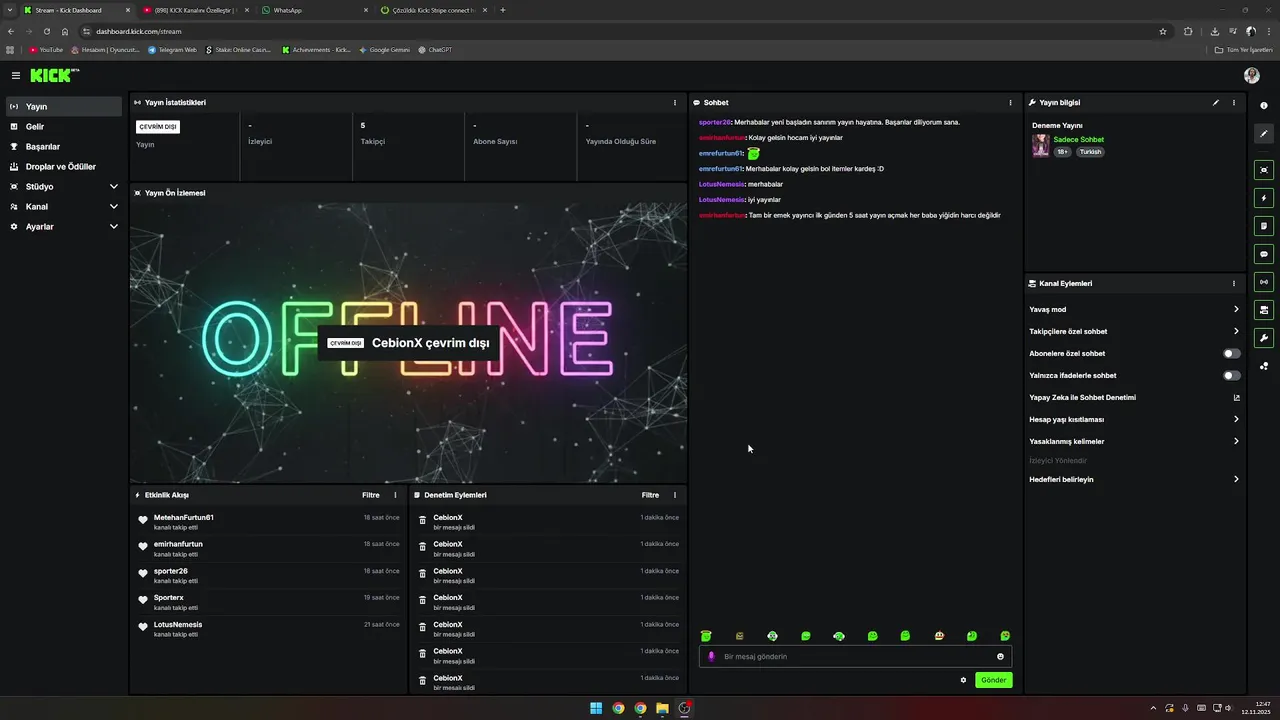Enable Abonelere özel sohbet toggle

(1232, 353)
